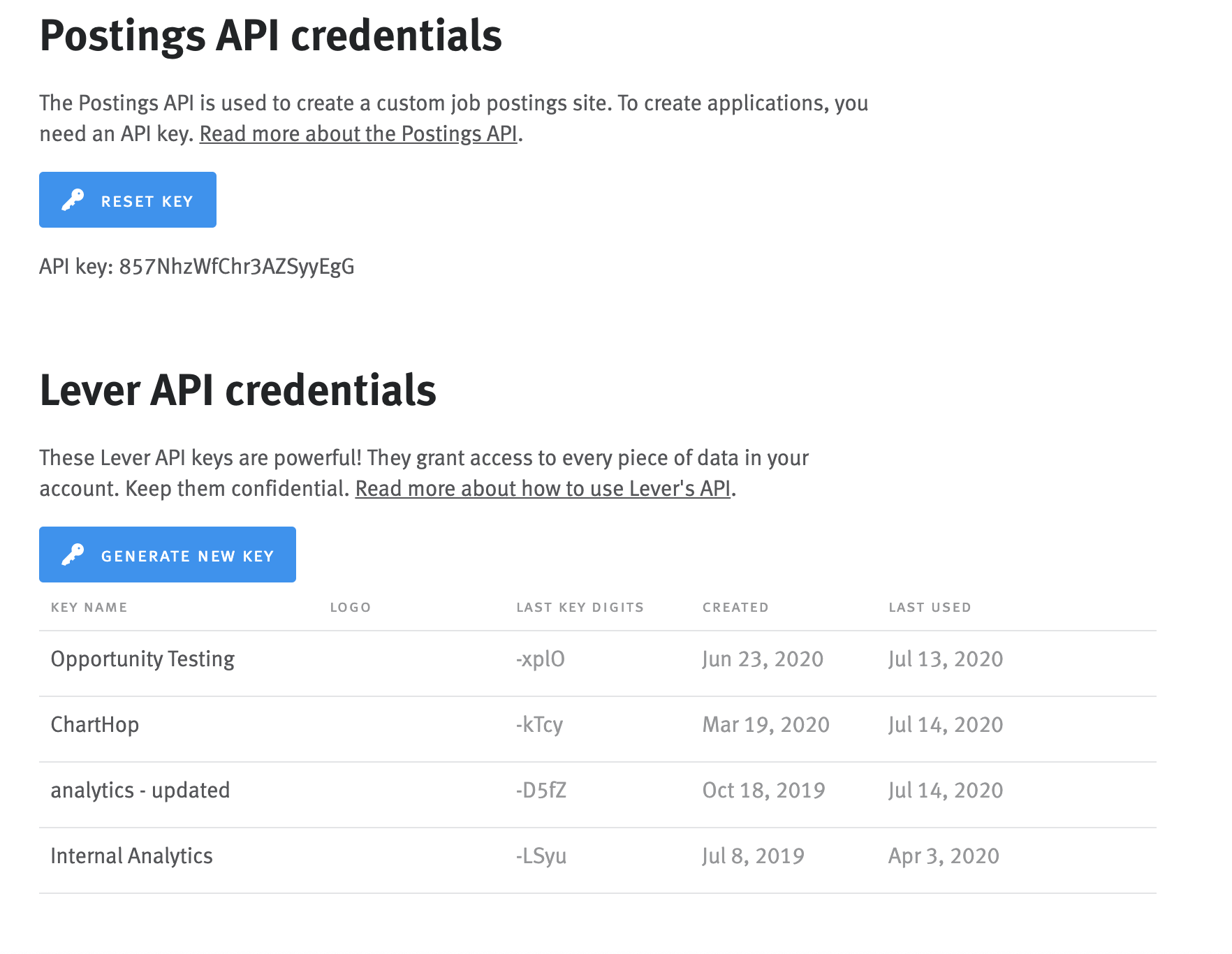Click ChartHop's last used date Jul 14, 2020
1232x954 pixels.
click(946, 724)
